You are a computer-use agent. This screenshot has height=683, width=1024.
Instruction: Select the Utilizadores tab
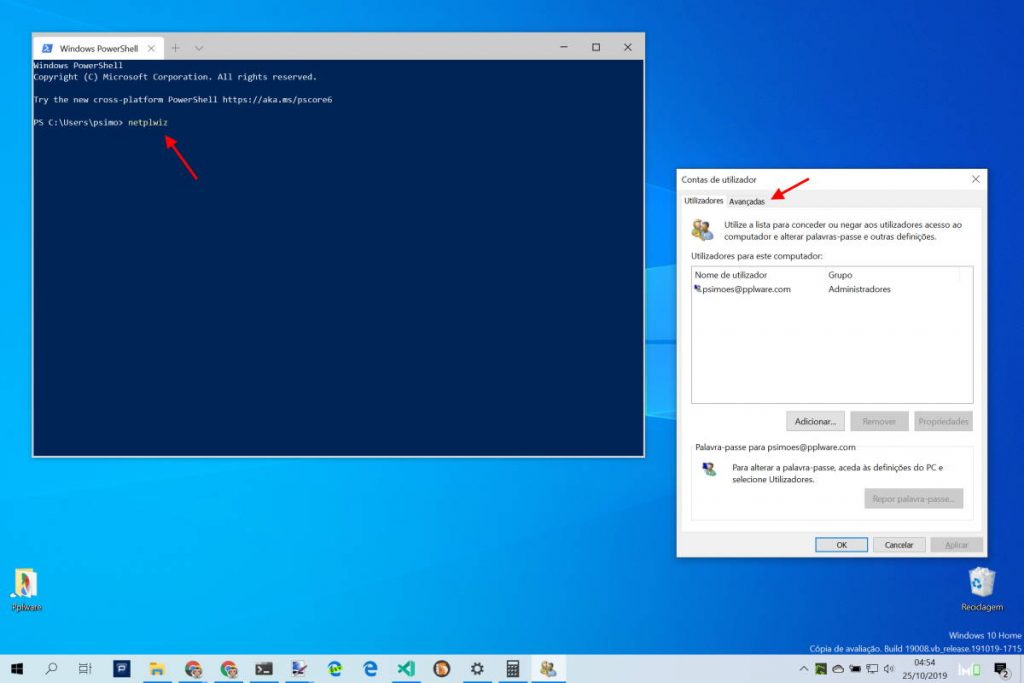(703, 201)
